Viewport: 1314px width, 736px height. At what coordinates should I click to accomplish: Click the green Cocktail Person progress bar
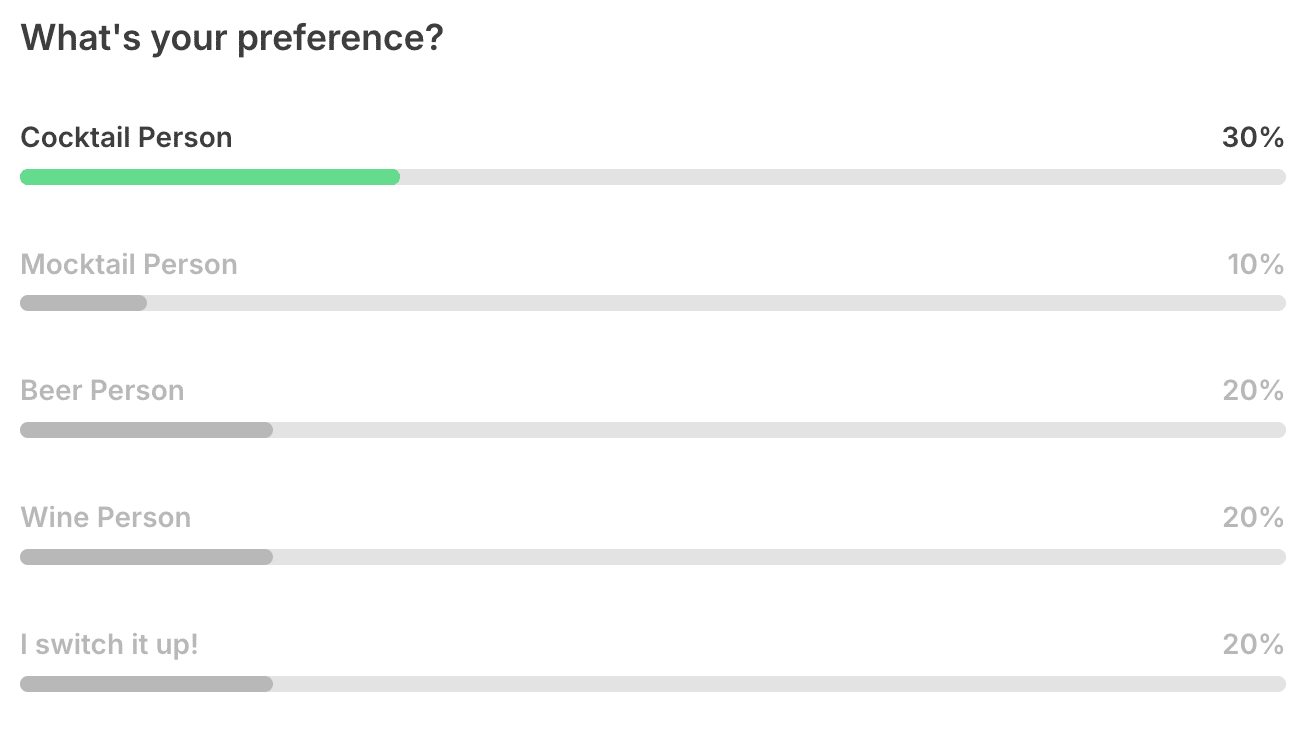point(210,177)
